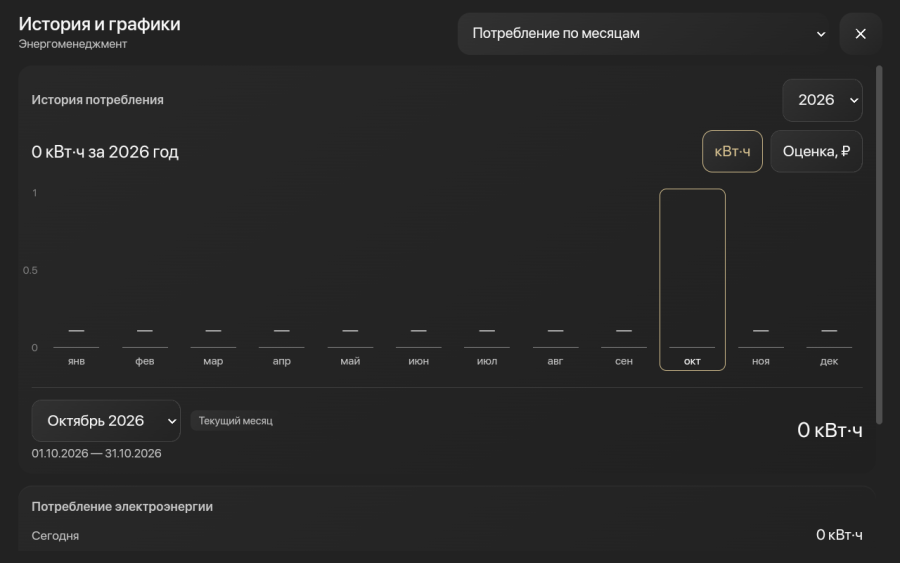Click the 0.5 axis label
900x563 pixels.
[x=30, y=270]
